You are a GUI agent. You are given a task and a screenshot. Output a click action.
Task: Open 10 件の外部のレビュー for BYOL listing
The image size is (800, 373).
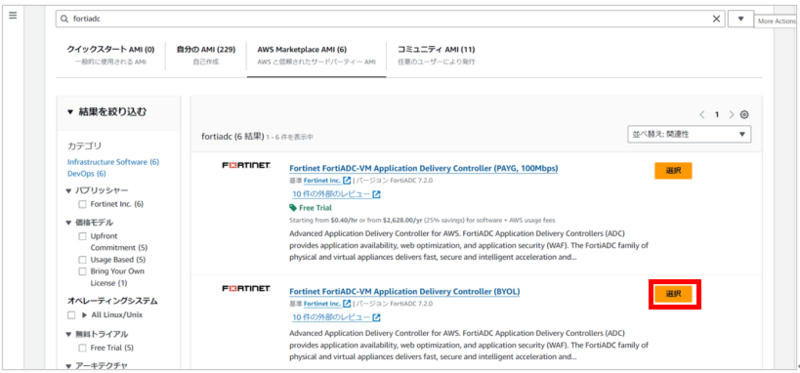point(331,317)
